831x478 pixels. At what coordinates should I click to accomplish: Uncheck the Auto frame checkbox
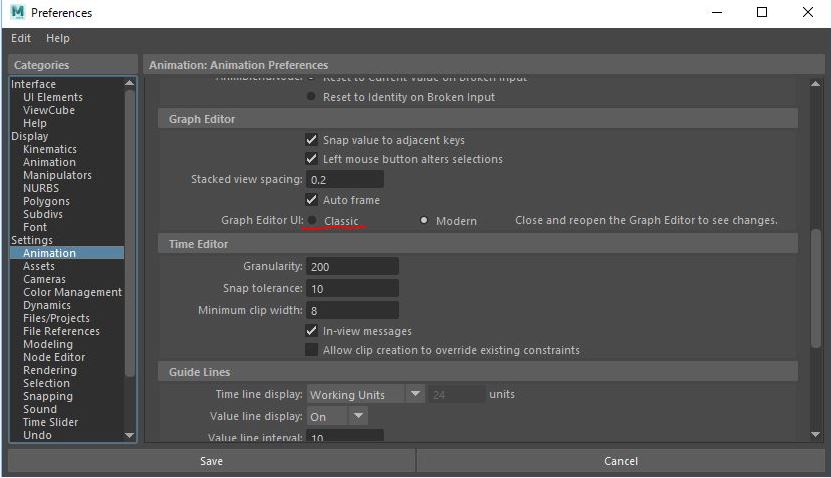pyautogui.click(x=312, y=200)
